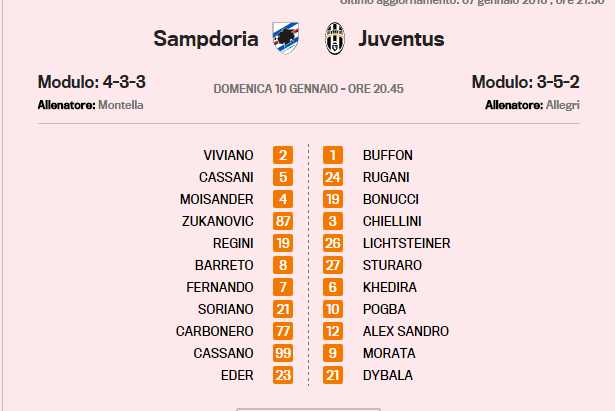Click player name EDER
Screen dimensions: 615x411
pos(237,375)
